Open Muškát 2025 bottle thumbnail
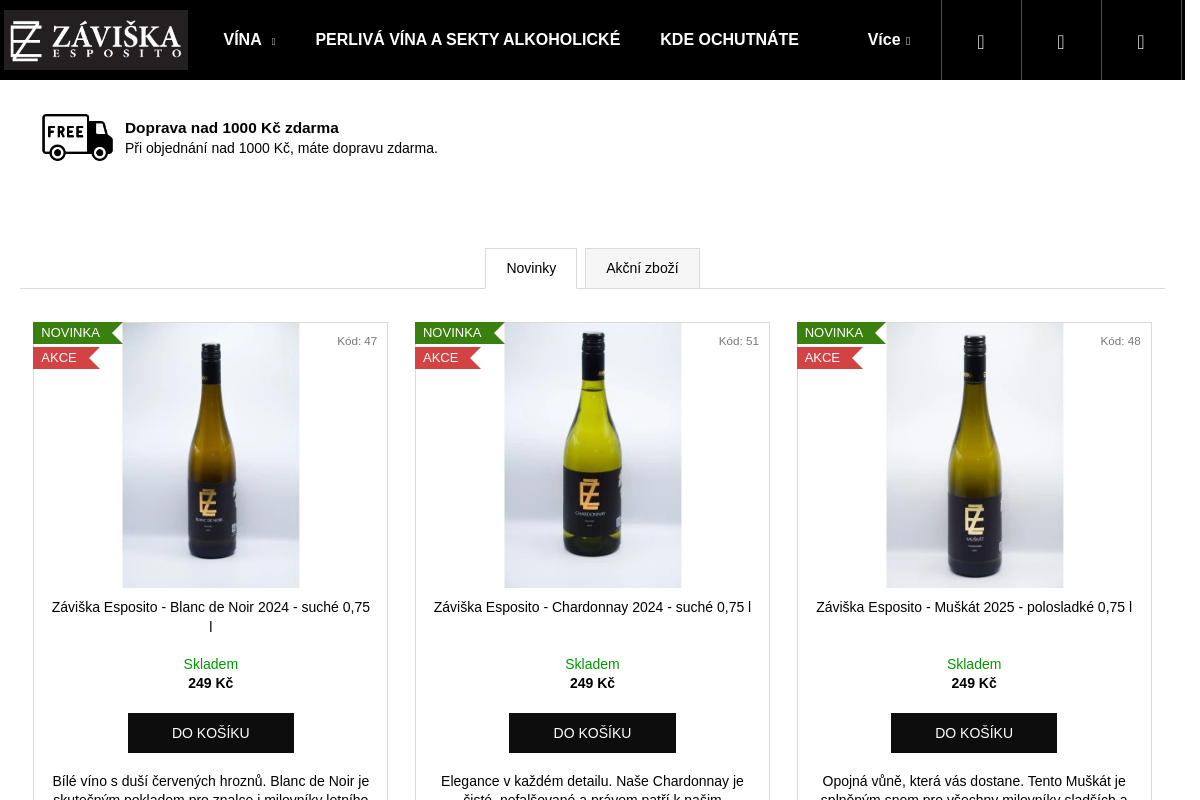The height and width of the screenshot is (800, 1200). (974, 455)
